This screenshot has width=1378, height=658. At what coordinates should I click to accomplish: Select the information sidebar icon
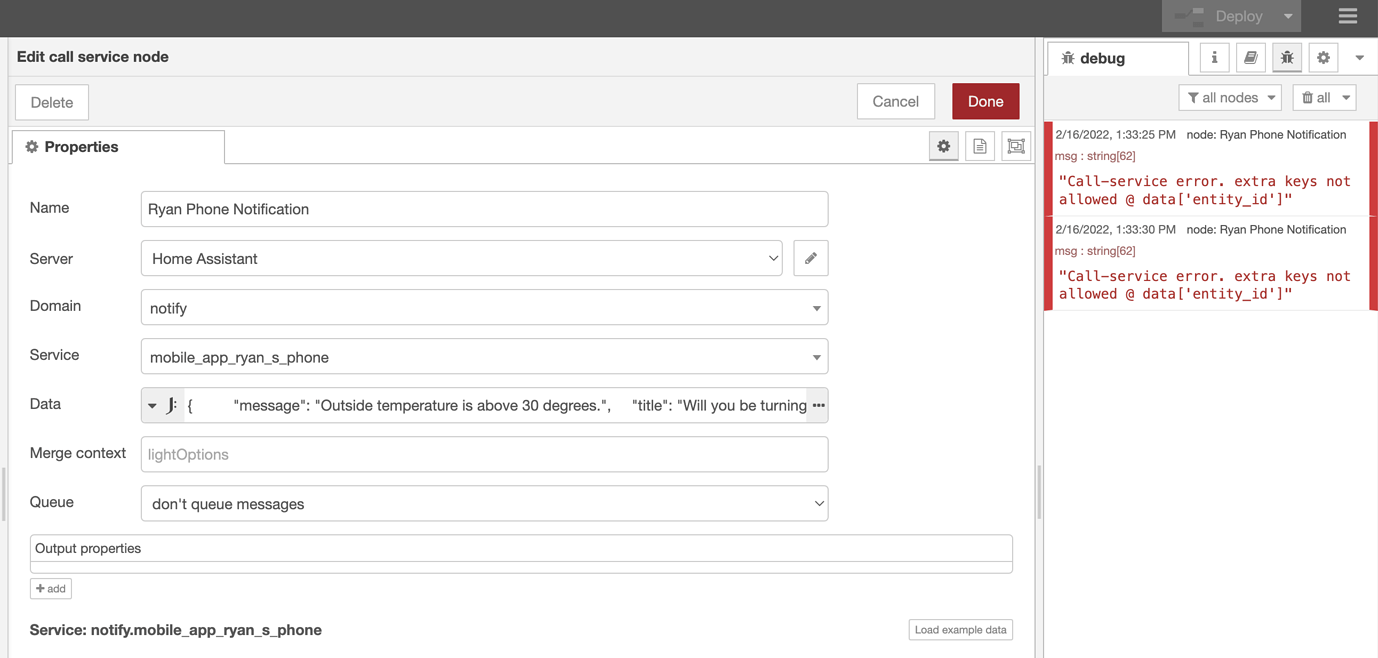coord(1213,57)
